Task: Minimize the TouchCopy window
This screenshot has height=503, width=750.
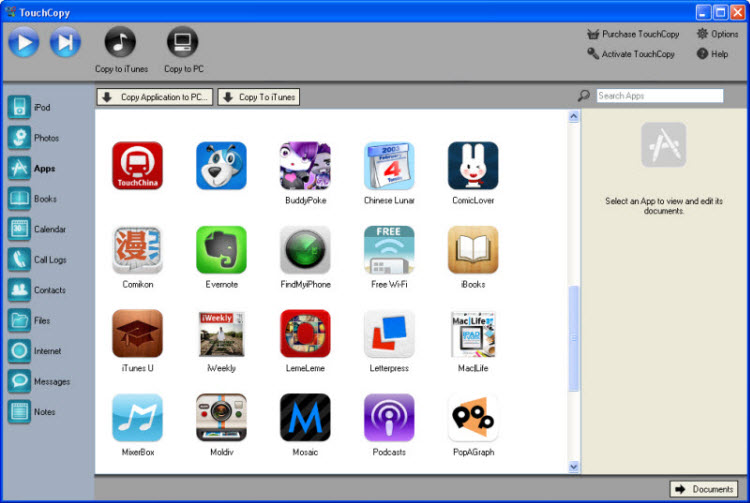Action: 703,12
